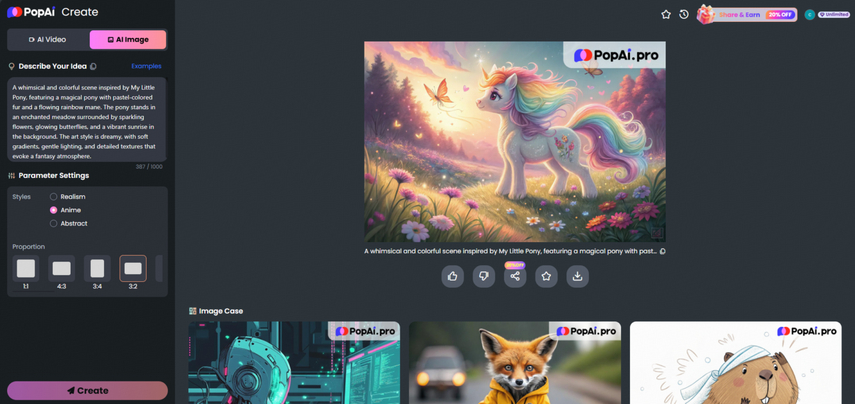This screenshot has height=404, width=855.
Task: Choose the 4:3 proportion option
Action: pyautogui.click(x=62, y=269)
